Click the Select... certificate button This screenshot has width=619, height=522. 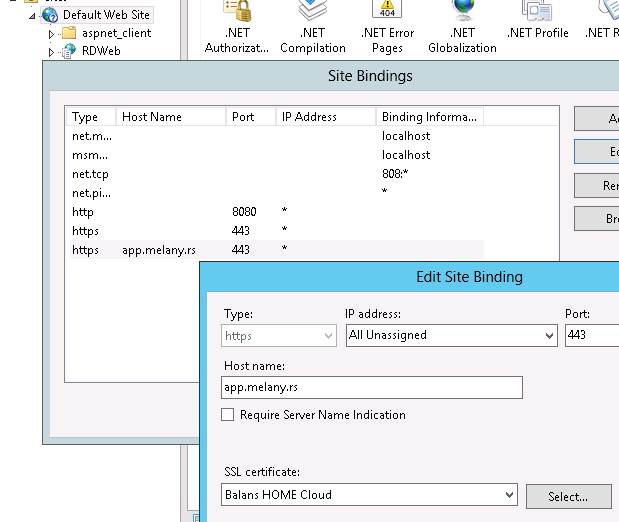[x=567, y=496]
